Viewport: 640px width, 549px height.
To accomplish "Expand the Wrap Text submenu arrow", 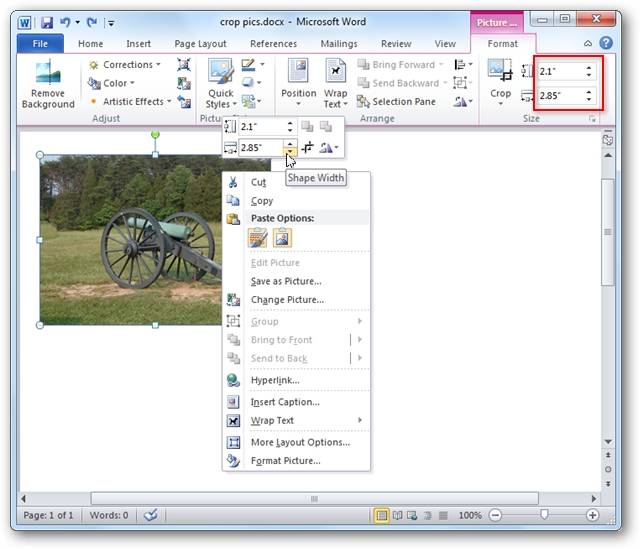I will coord(360,420).
